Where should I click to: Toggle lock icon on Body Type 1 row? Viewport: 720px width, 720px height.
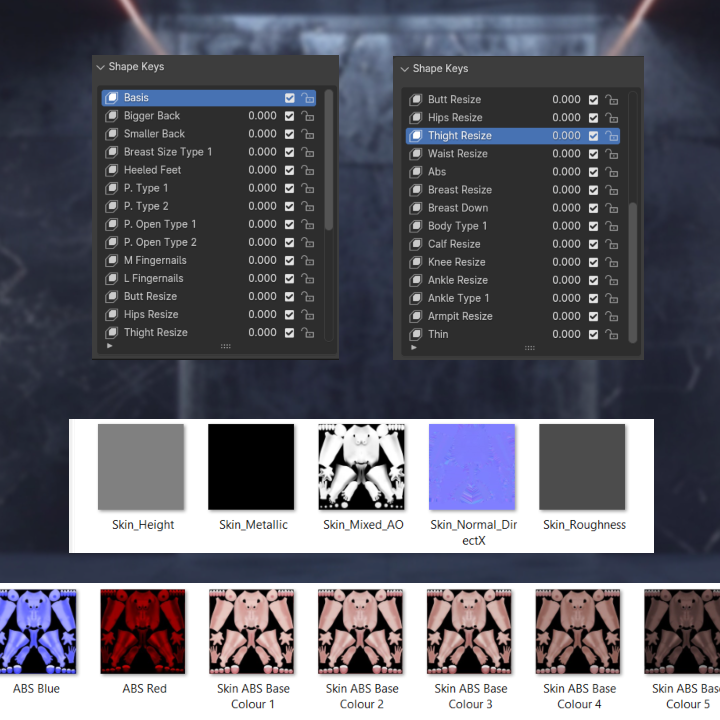click(612, 226)
